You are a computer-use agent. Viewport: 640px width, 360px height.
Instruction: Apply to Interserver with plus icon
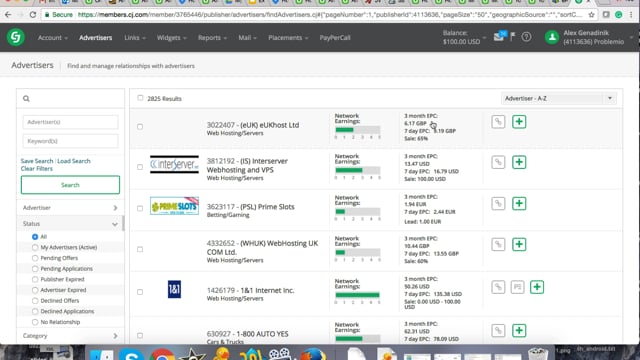tap(519, 162)
